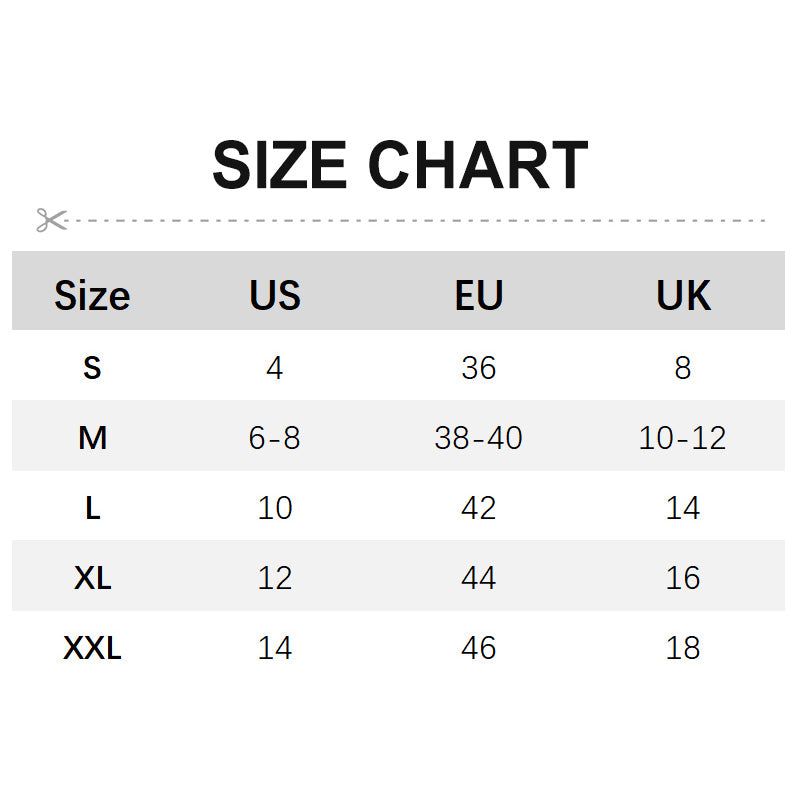The height and width of the screenshot is (800, 800).
Task: Click the dashed cut line
Action: click(420, 220)
